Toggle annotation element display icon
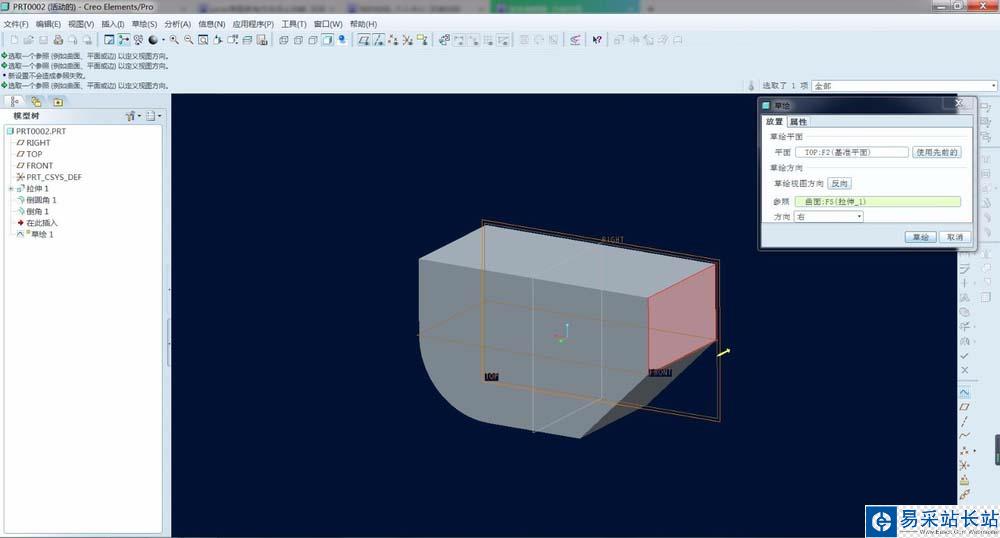The height and width of the screenshot is (538, 1000). coord(422,40)
